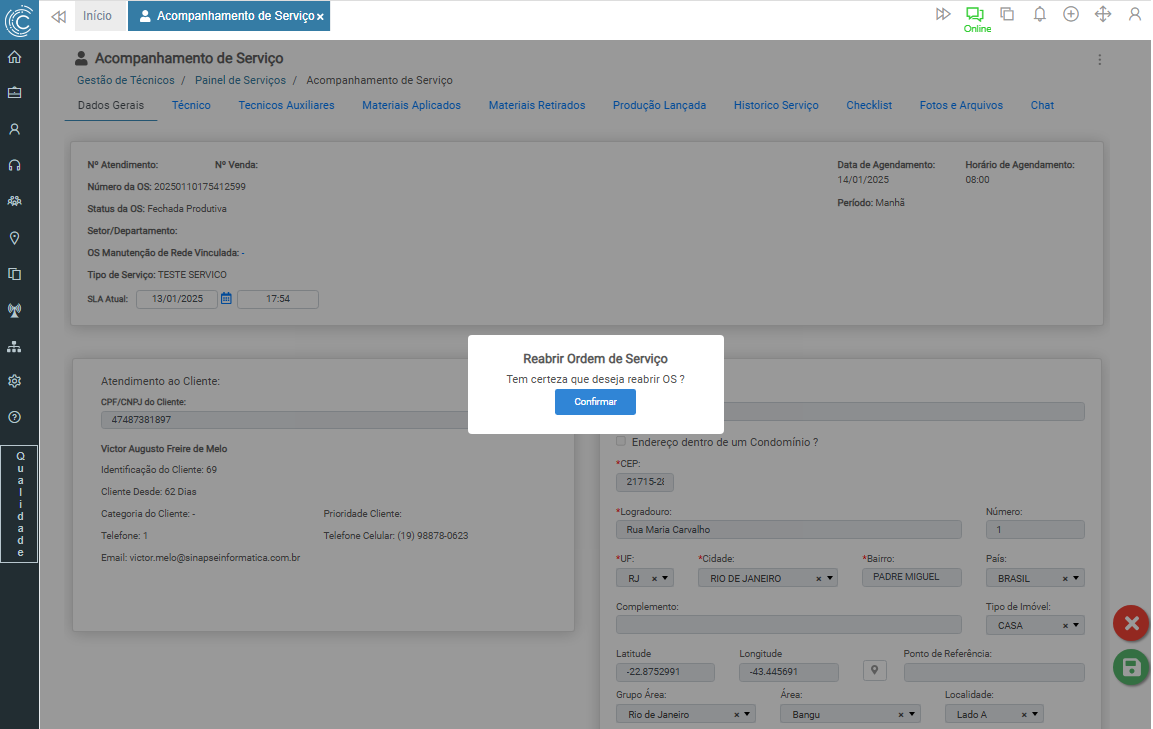Open the Cidade dropdown with RIO DE JANEIRO
1153x729 pixels.
(x=830, y=578)
